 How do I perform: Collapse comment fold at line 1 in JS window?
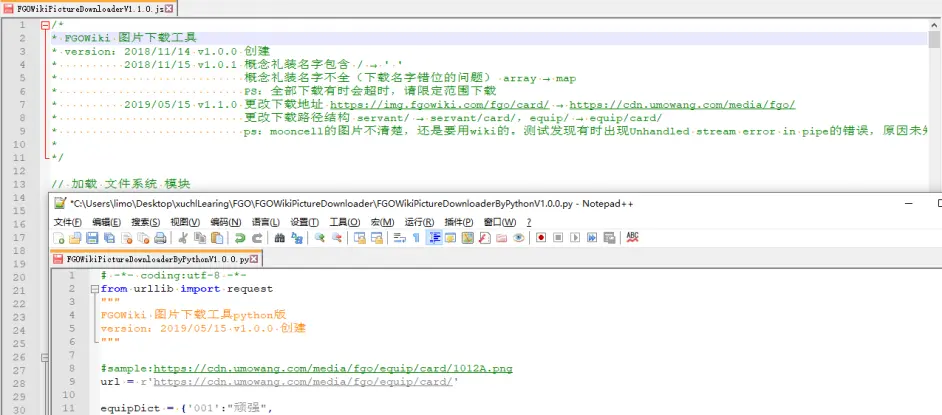click(x=44, y=25)
